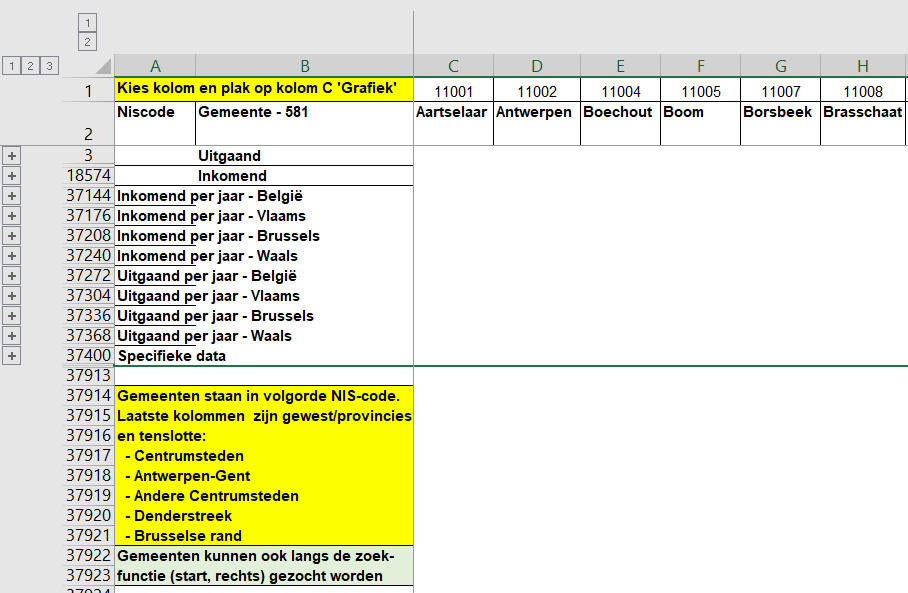Click 'functie (start, rechts) gezocht worden' cell
Image resolution: width=908 pixels, height=593 pixels.
[x=264, y=576]
